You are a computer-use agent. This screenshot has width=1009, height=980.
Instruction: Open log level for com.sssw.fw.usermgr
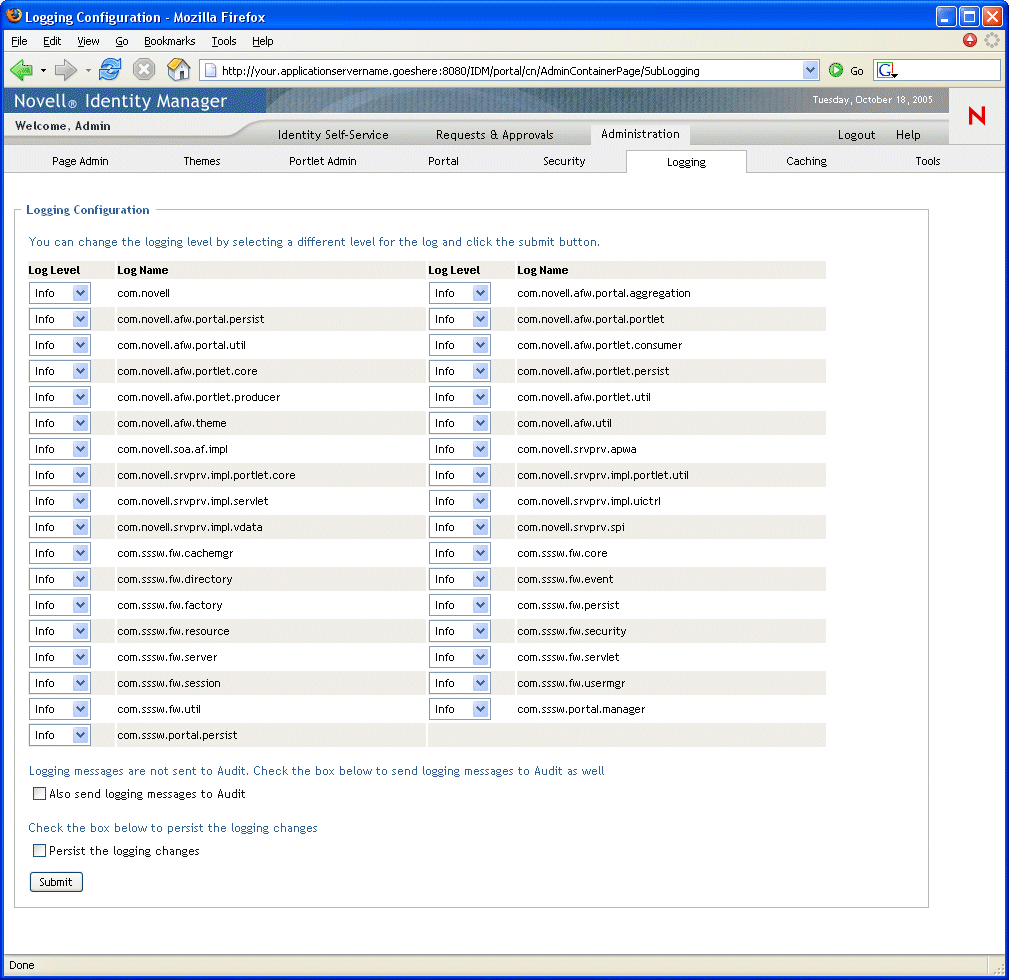[x=459, y=683]
